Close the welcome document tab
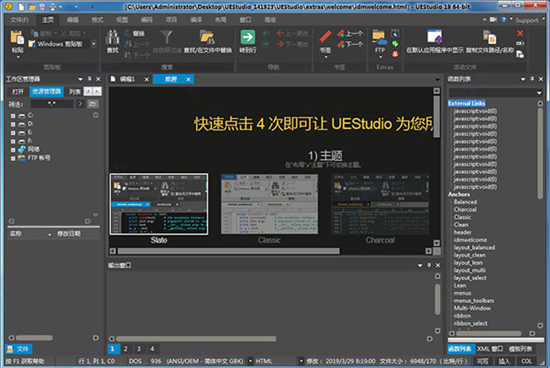Image resolution: width=550 pixels, height=368 pixels. 188,80
